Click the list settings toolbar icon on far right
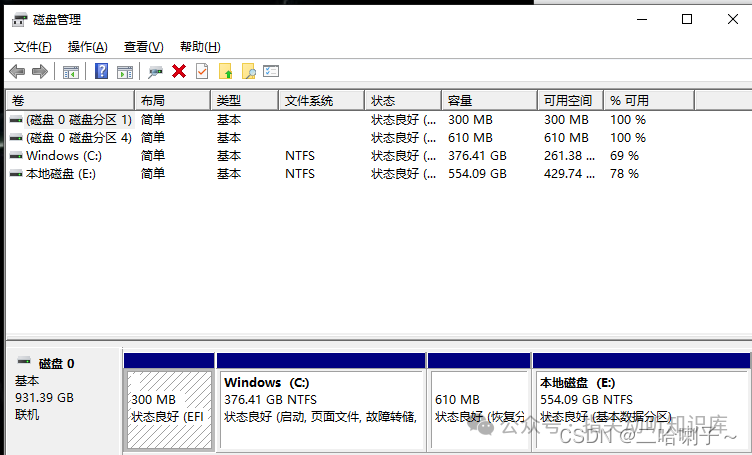Viewport: 752px width, 455px height. coord(271,71)
